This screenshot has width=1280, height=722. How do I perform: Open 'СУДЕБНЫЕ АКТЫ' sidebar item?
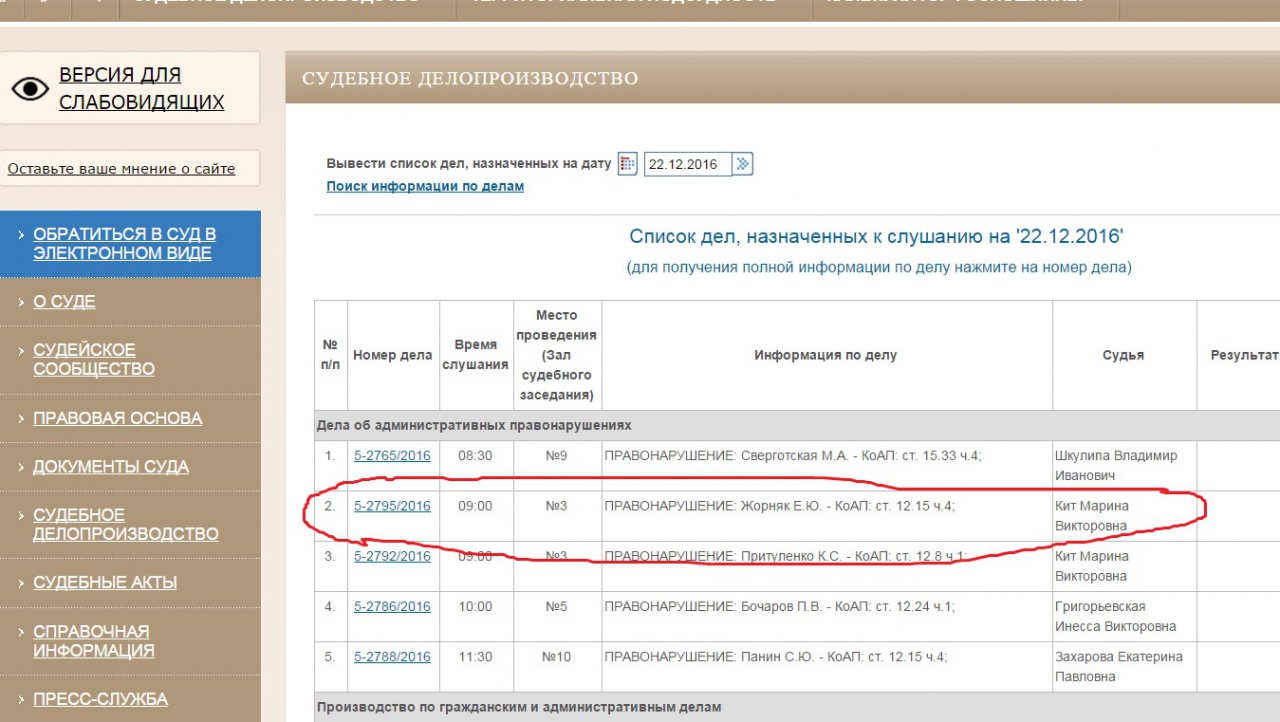click(x=105, y=583)
